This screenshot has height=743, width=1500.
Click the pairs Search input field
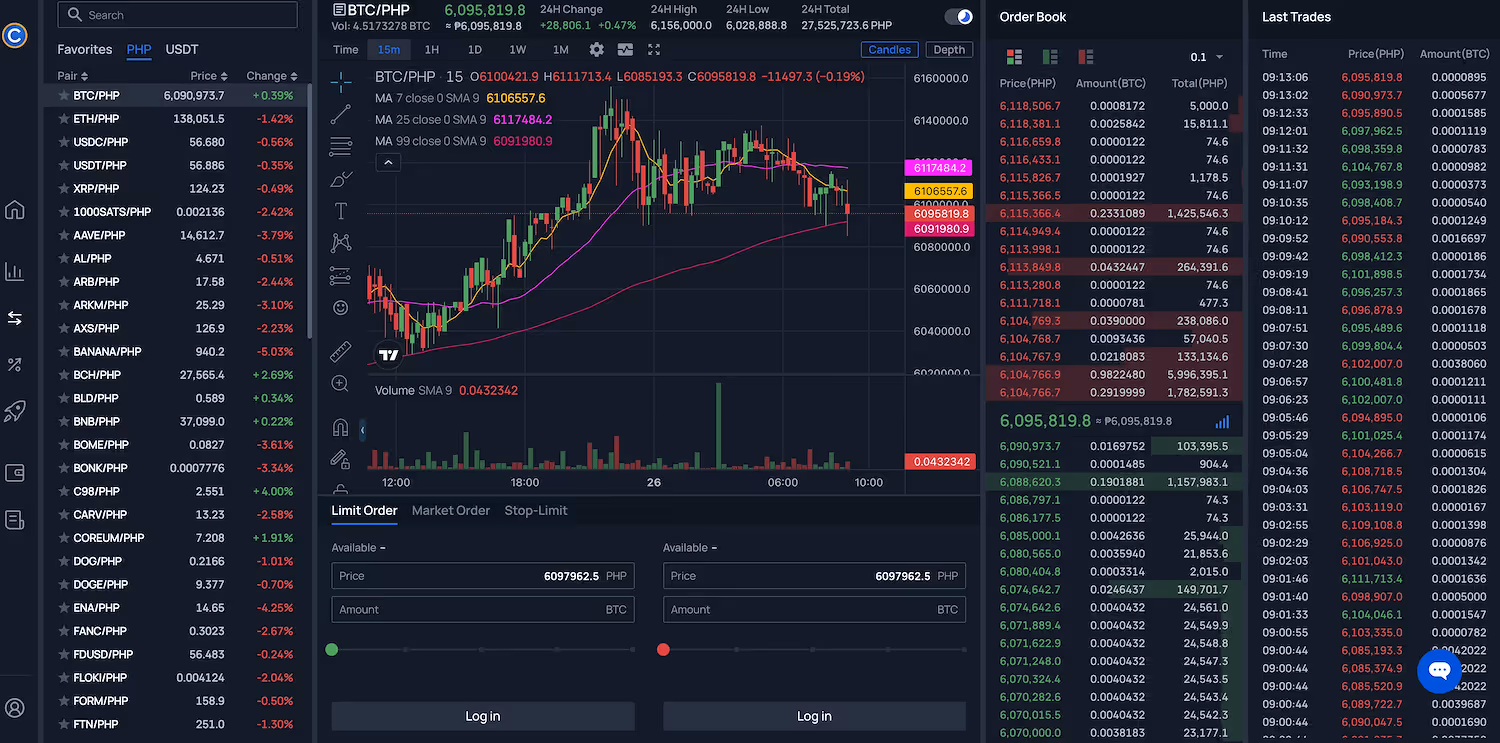pos(177,15)
